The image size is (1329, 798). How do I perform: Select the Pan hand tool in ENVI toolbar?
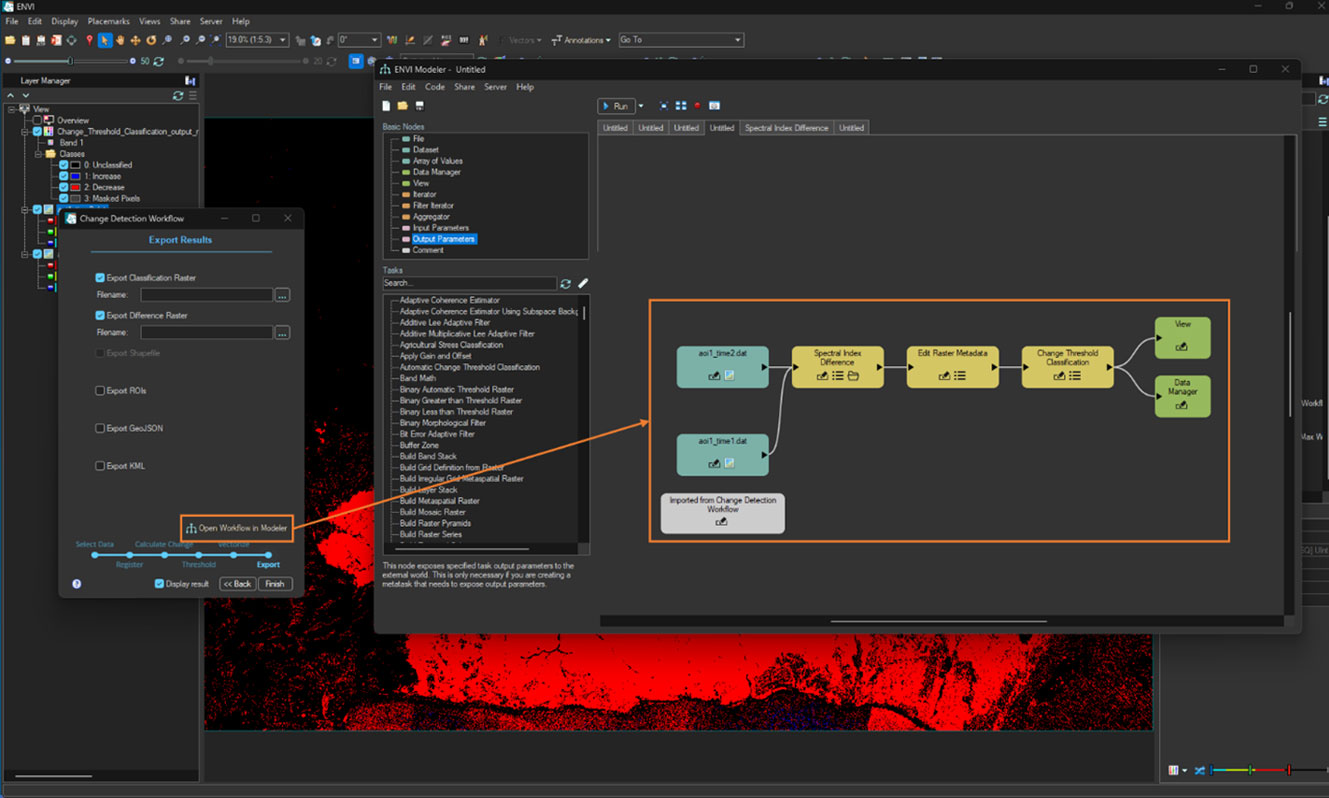pyautogui.click(x=120, y=40)
